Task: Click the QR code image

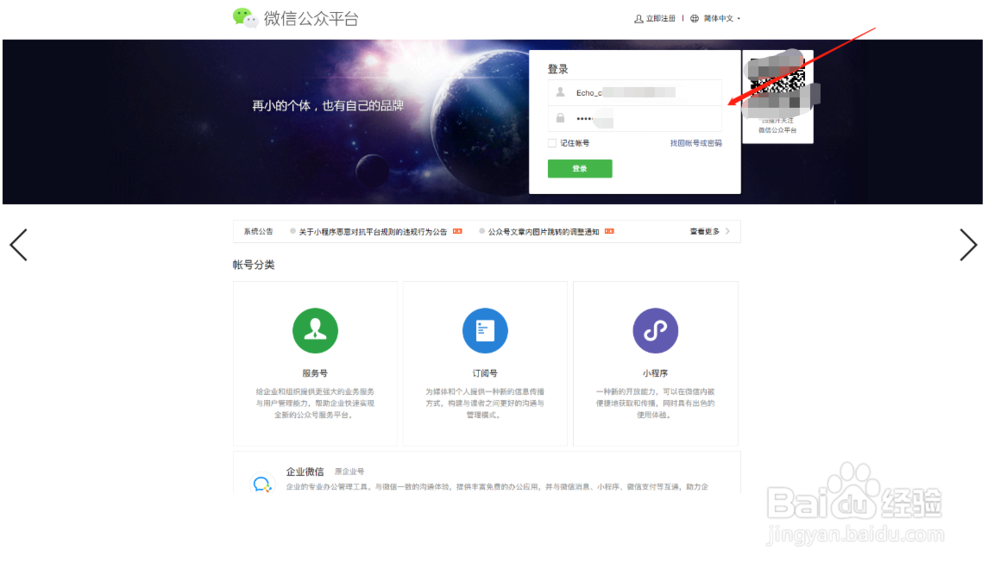Action: click(777, 83)
